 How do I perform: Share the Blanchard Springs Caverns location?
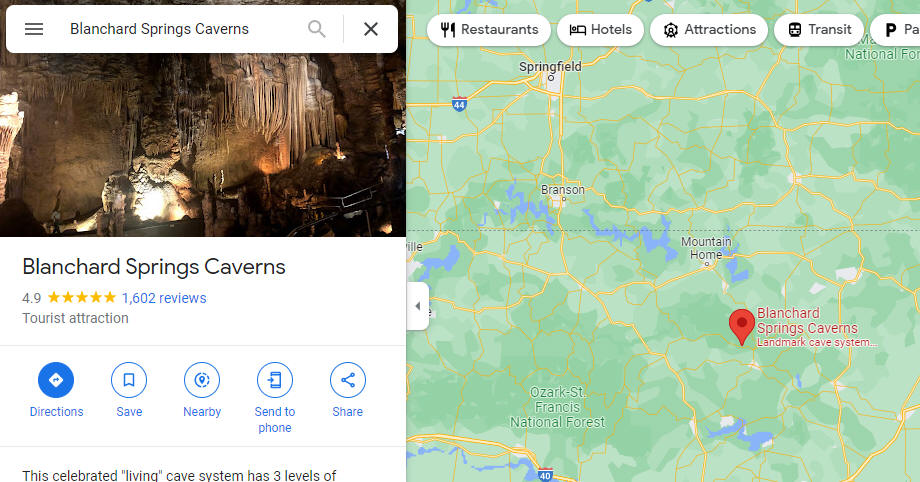tap(347, 390)
